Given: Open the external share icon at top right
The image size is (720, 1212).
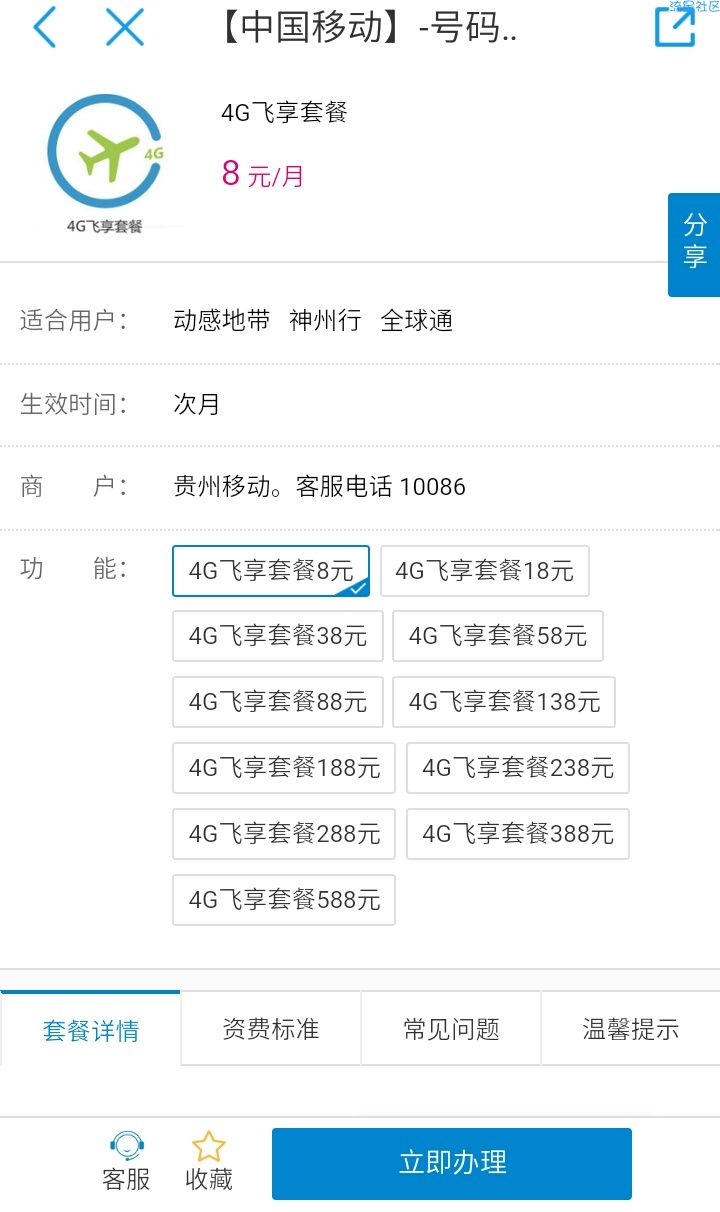Looking at the screenshot, I should tap(674, 27).
